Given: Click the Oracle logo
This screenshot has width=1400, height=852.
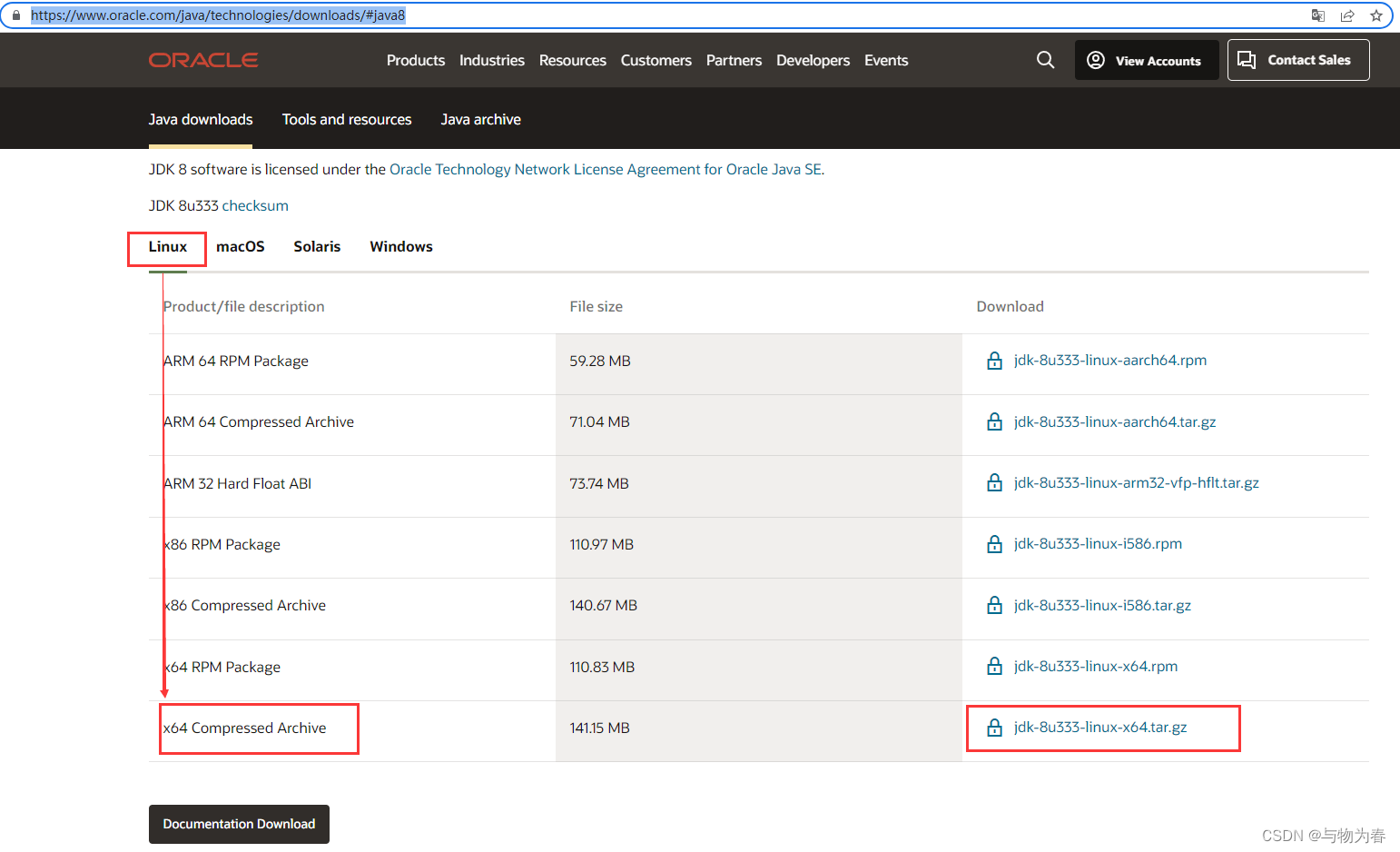Looking at the screenshot, I should [x=203, y=60].
